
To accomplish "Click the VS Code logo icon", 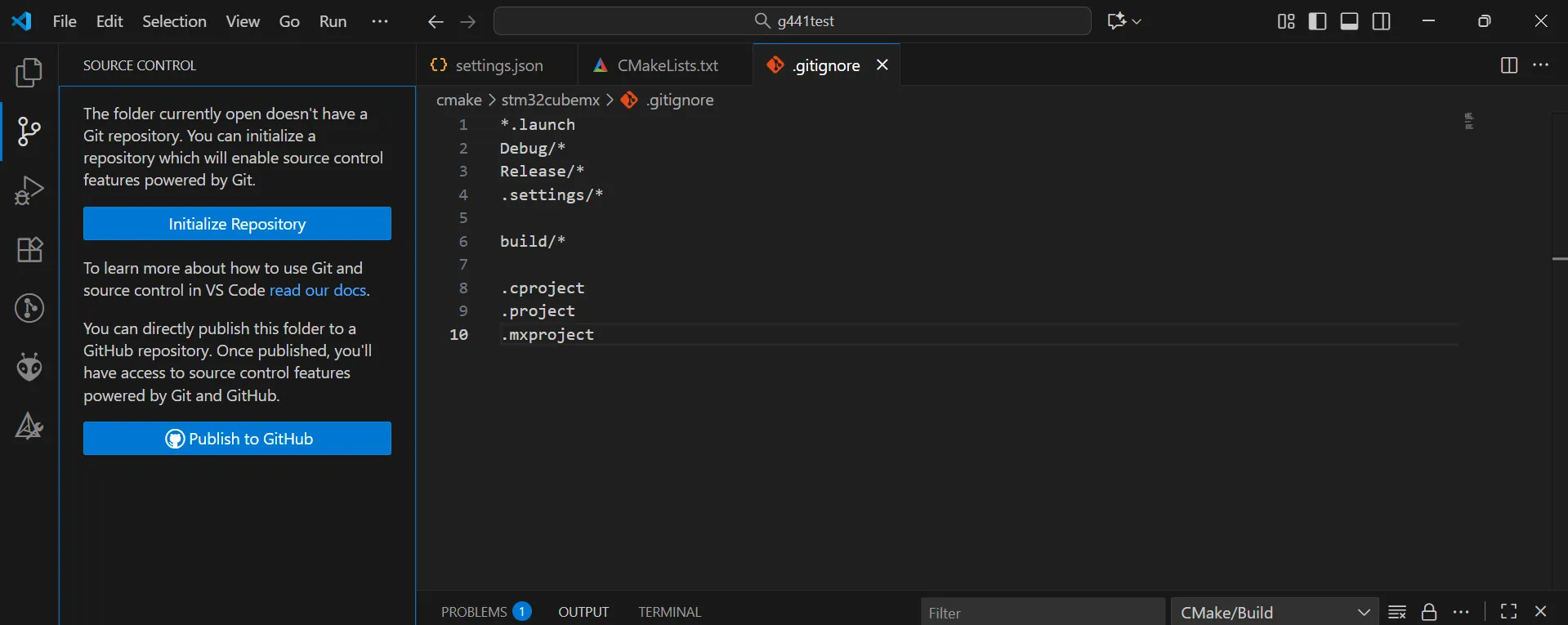I will point(22,21).
